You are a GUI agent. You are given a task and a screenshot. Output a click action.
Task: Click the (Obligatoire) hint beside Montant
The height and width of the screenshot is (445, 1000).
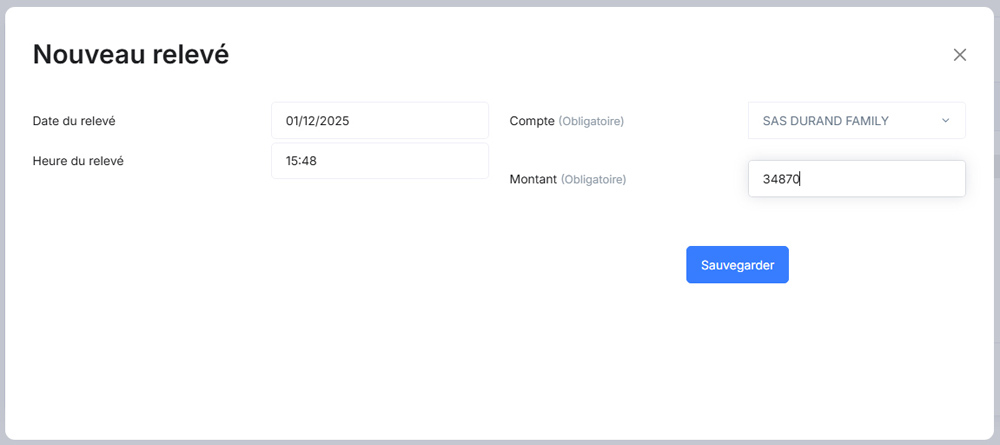pyautogui.click(x=594, y=180)
